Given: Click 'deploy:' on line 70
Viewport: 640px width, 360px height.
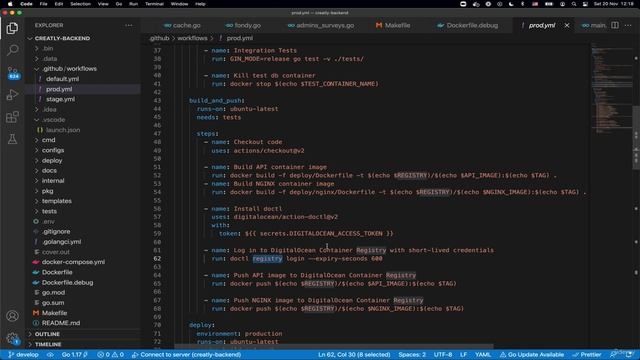Looking at the screenshot, I should 202,325.
